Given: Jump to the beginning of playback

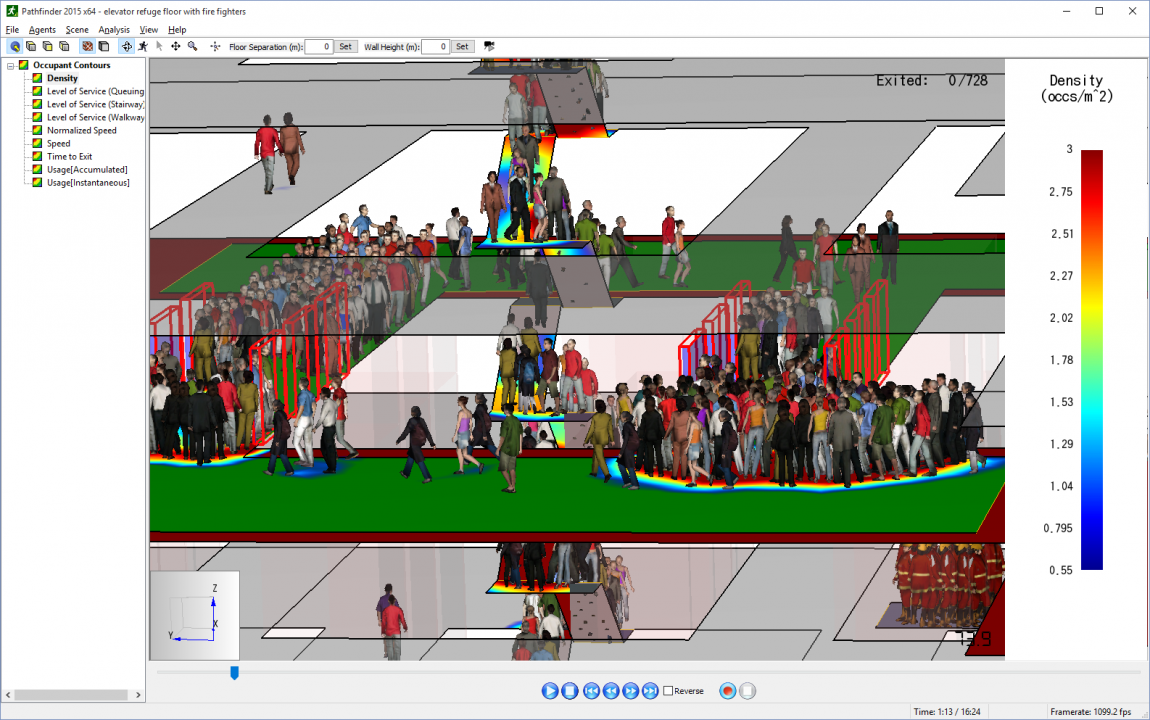Looking at the screenshot, I should point(591,691).
